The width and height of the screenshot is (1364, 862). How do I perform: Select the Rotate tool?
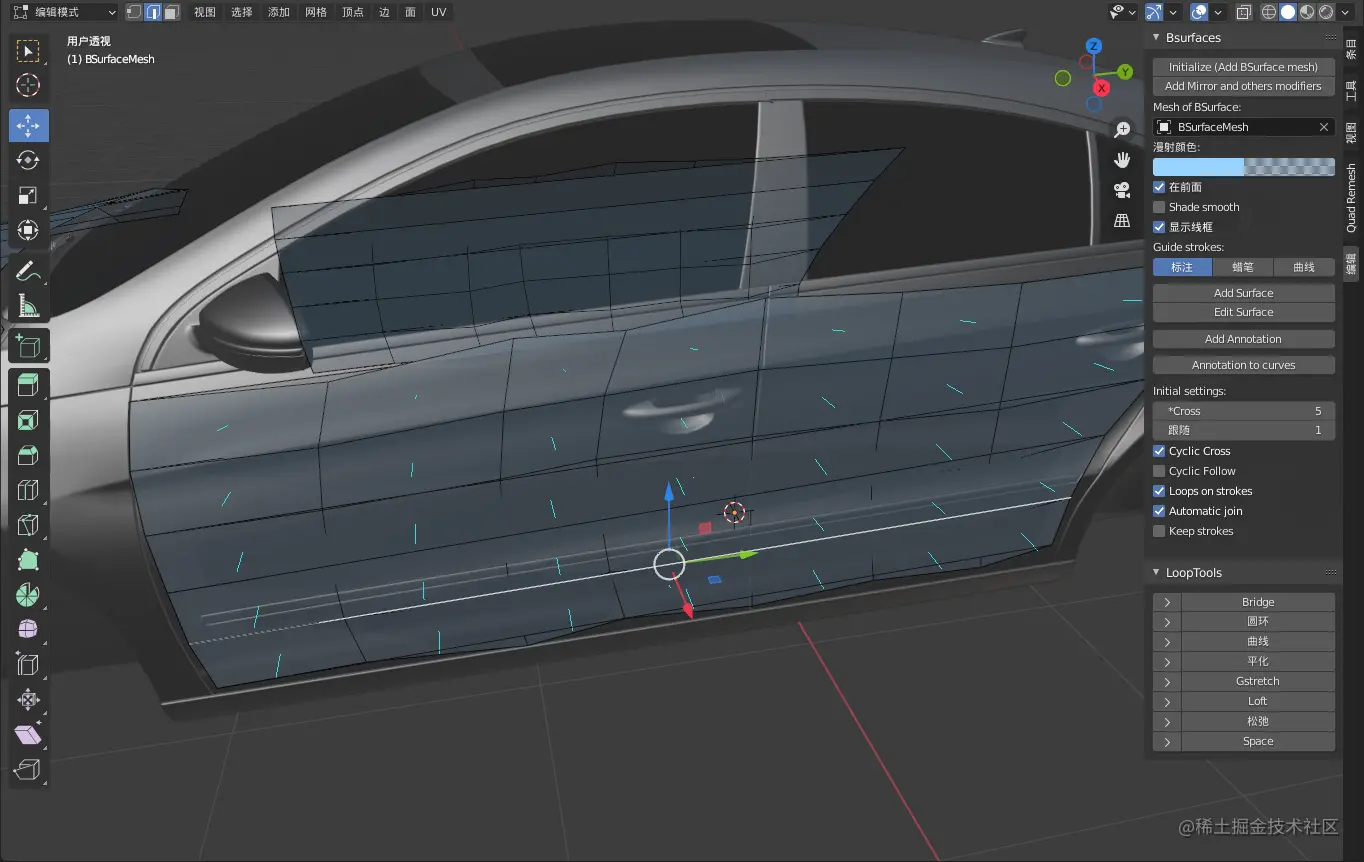(x=28, y=160)
